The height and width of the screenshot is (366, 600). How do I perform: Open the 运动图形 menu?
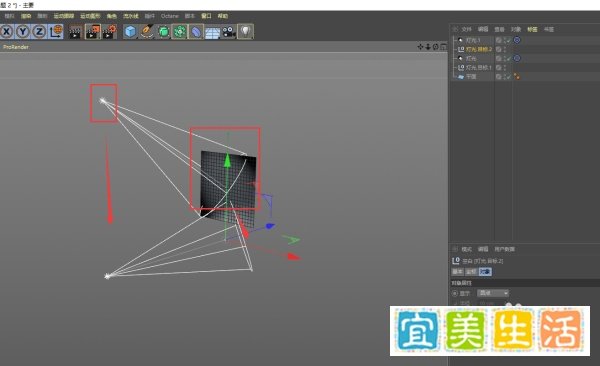(90, 16)
